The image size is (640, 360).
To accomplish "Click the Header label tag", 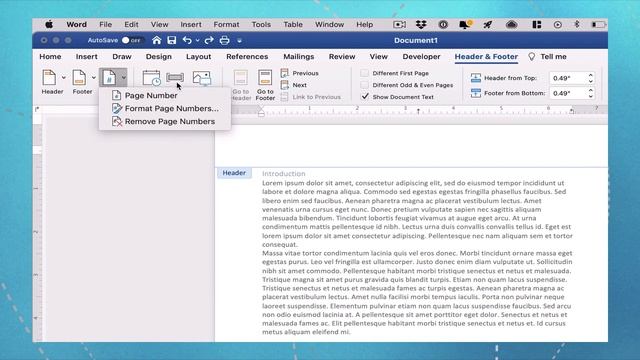I will click(x=234, y=173).
